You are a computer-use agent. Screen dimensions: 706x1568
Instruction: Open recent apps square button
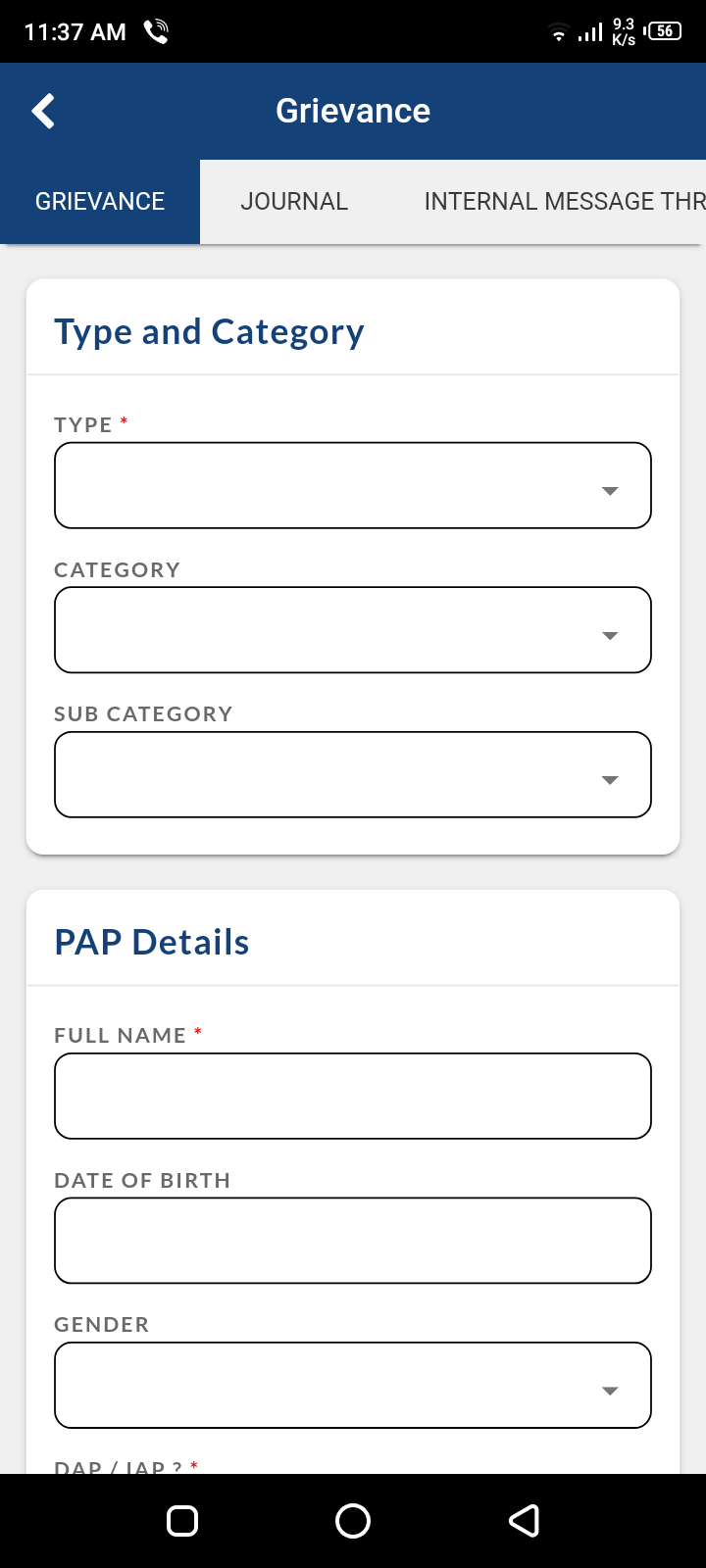182,1521
